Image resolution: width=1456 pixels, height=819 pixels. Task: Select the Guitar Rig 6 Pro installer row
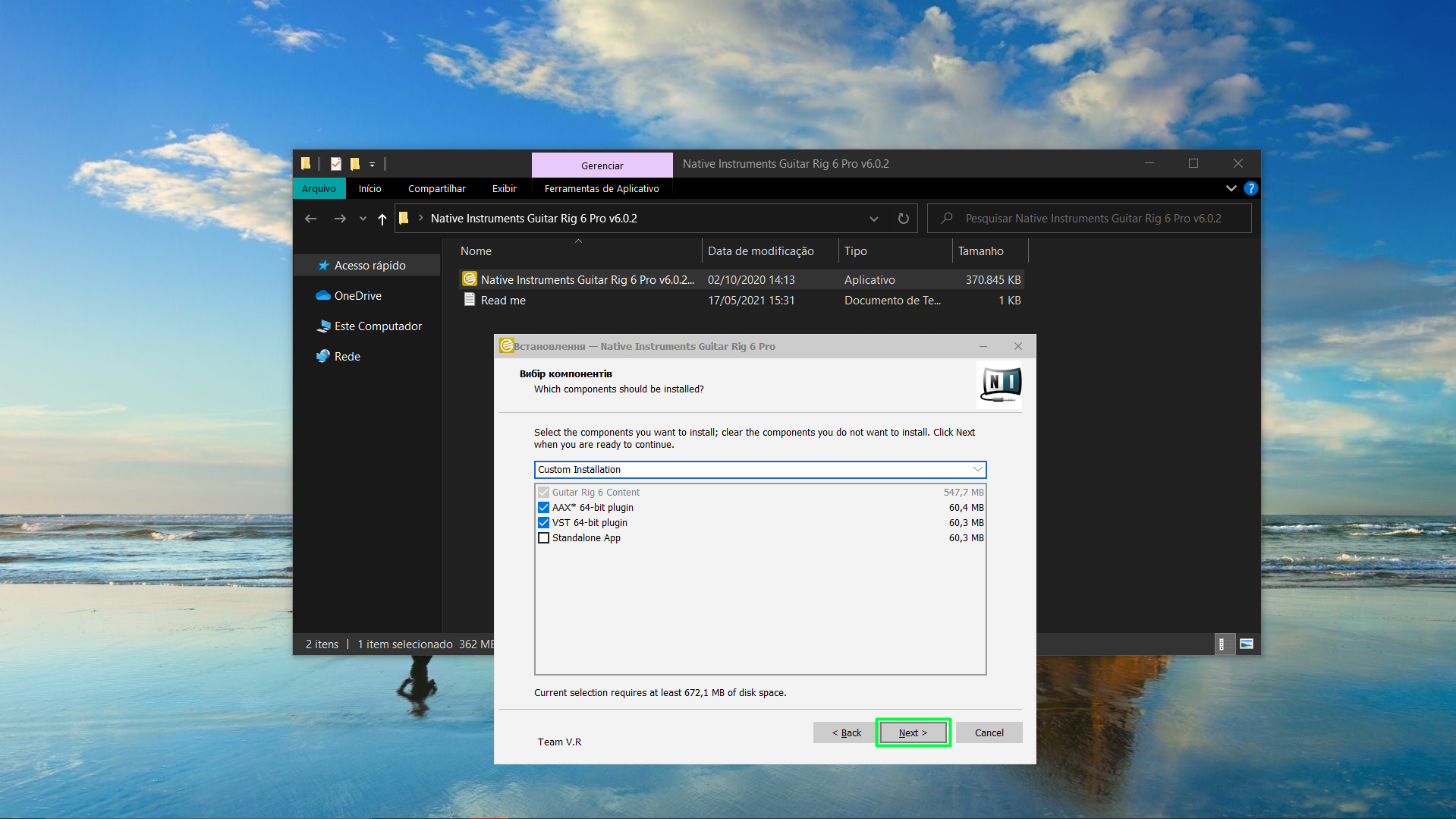coord(741,280)
